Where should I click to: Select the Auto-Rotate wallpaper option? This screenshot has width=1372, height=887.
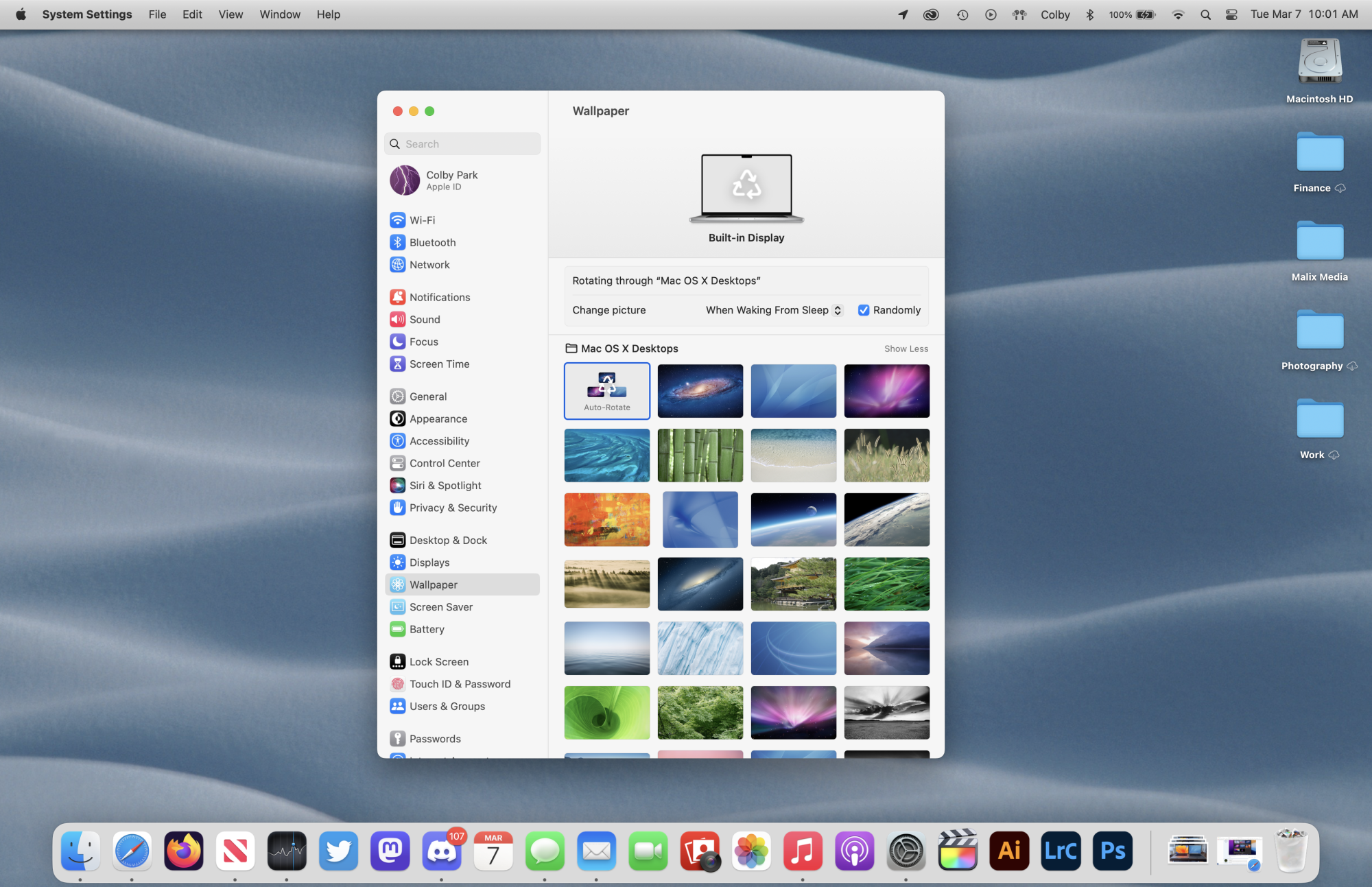tap(607, 390)
